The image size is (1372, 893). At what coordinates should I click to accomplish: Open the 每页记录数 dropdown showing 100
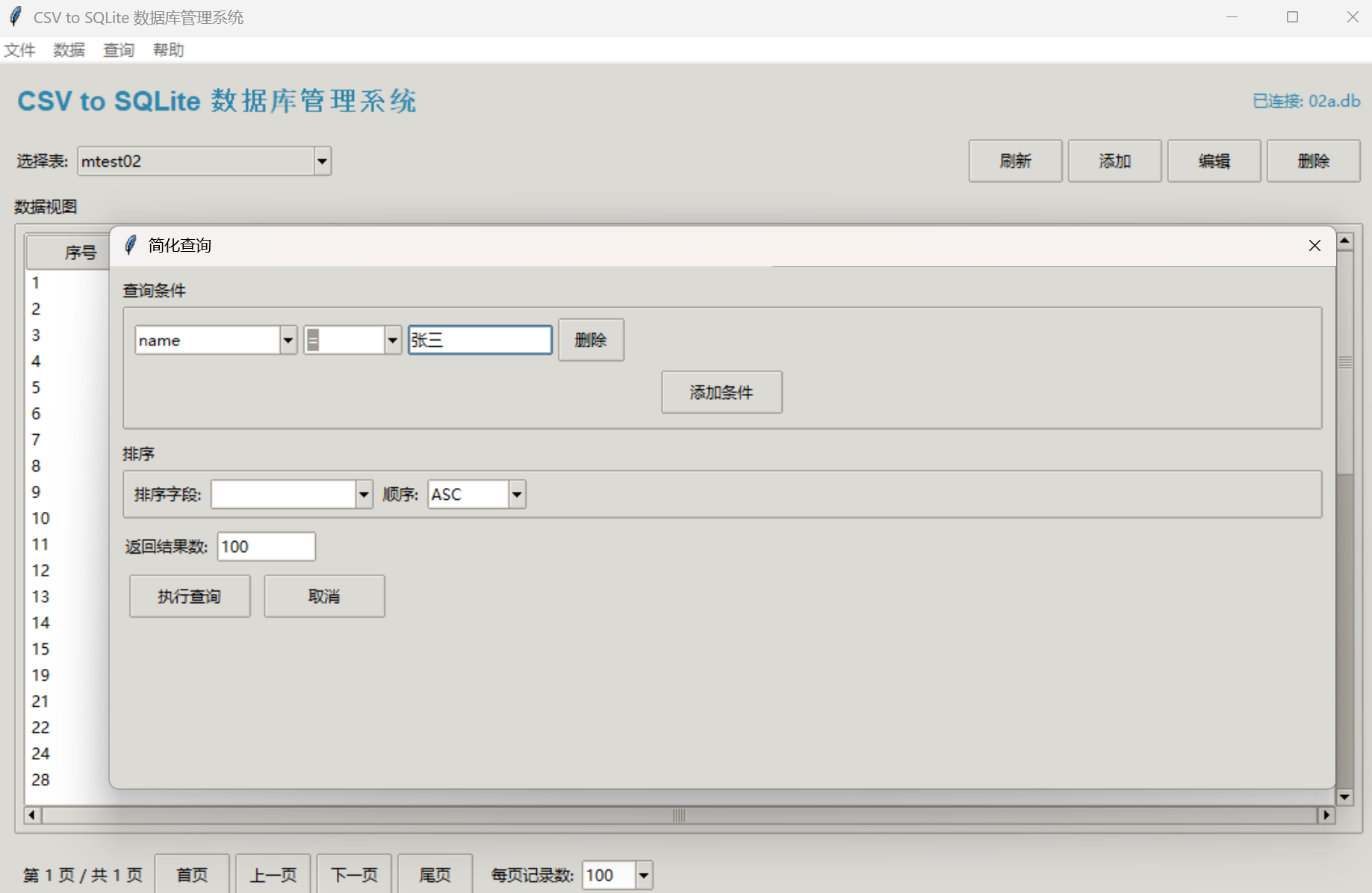641,875
